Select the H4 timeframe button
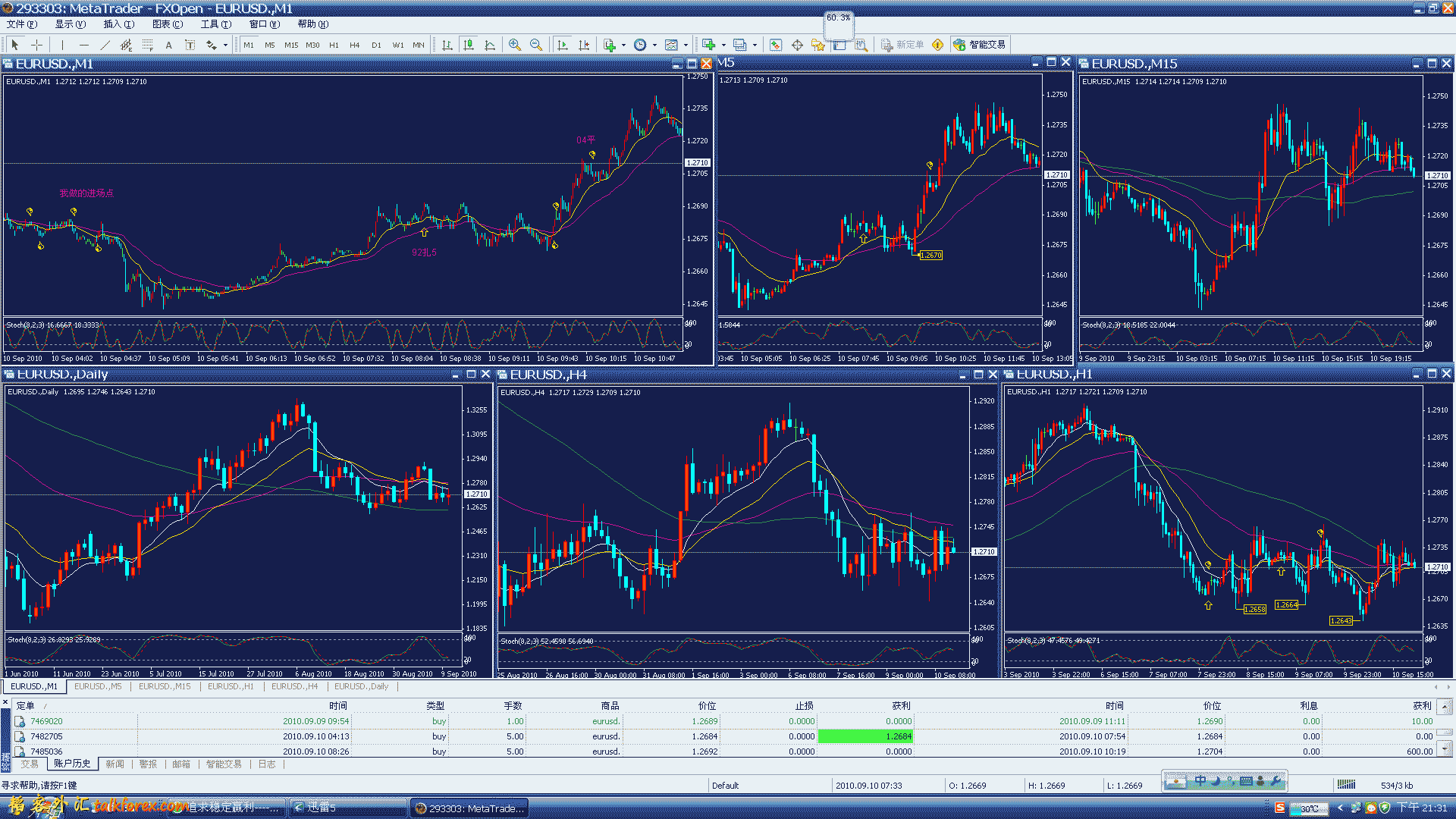The height and width of the screenshot is (819, 1456). coord(355,45)
